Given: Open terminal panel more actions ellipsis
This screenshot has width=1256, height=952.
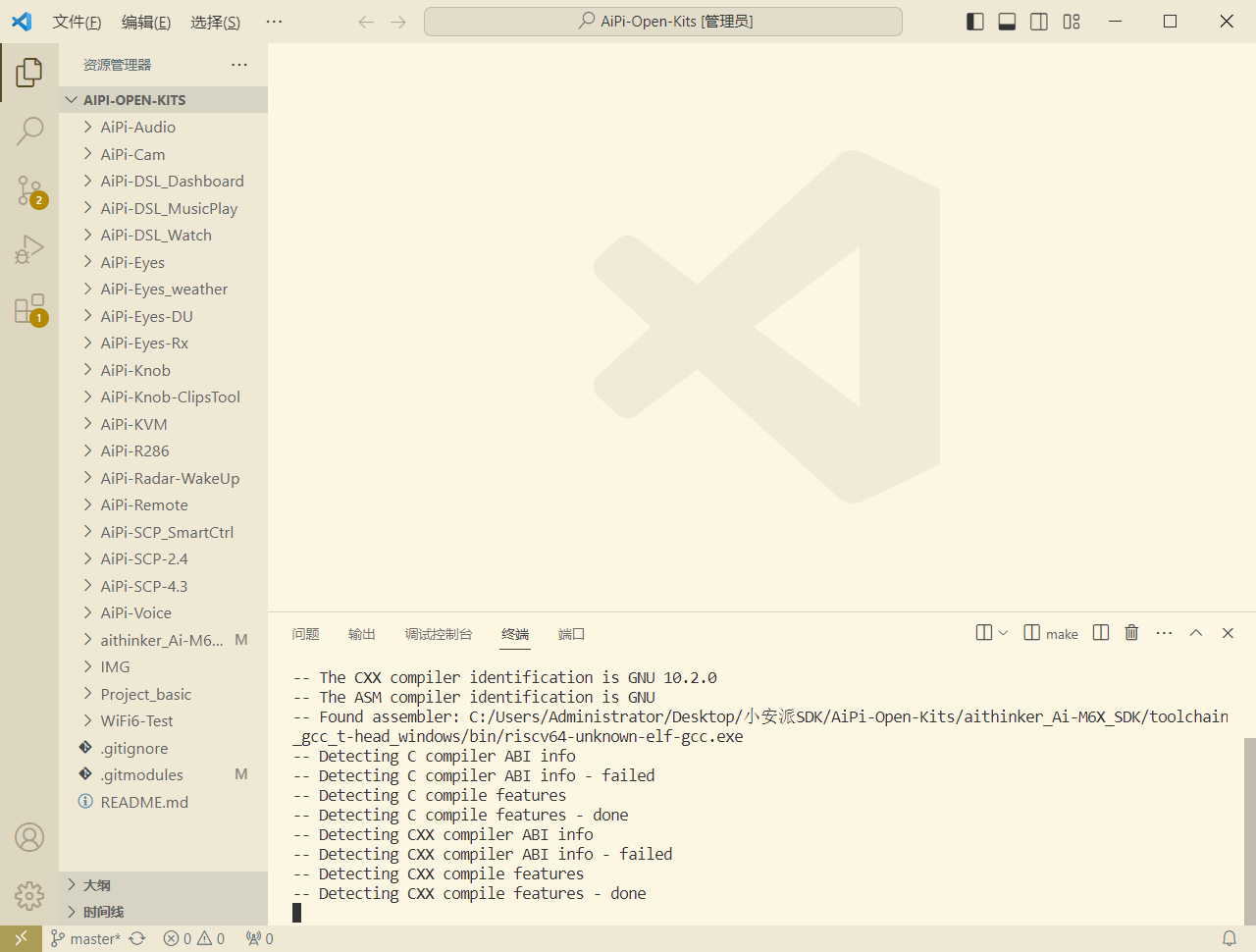Looking at the screenshot, I should pos(1164,633).
